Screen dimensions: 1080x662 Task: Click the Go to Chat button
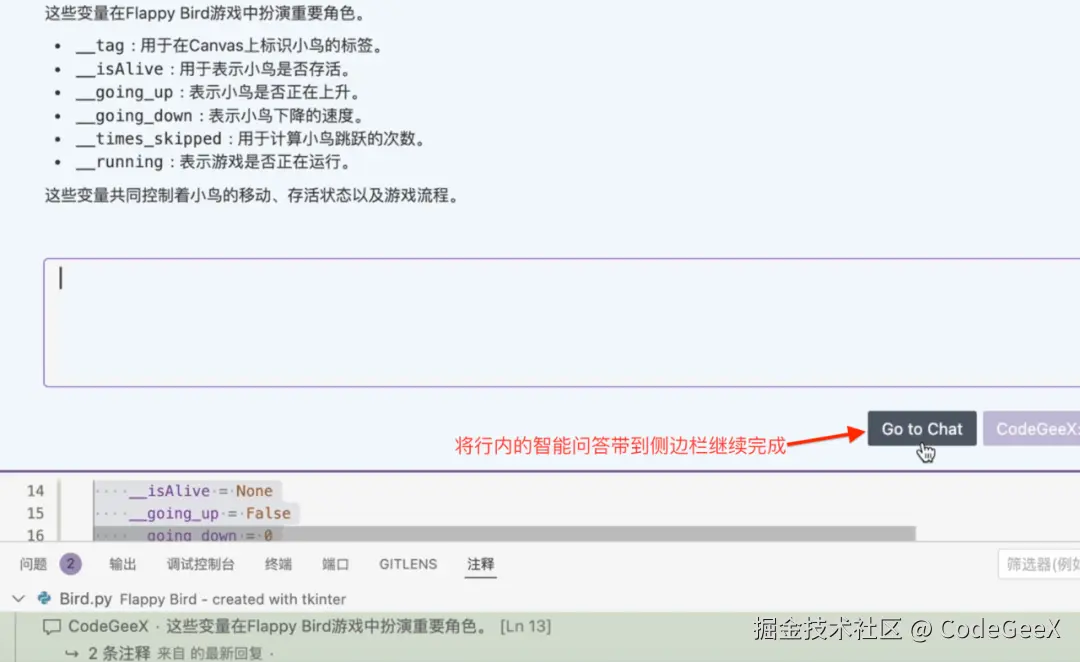tap(921, 428)
